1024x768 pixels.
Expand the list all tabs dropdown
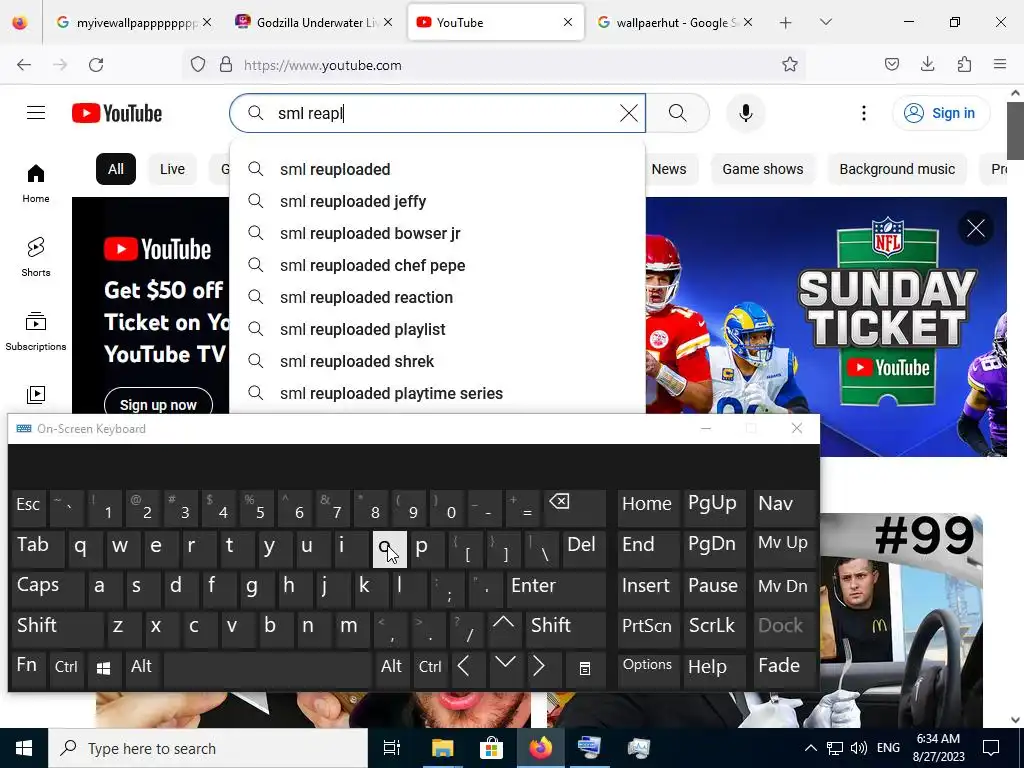pos(825,22)
